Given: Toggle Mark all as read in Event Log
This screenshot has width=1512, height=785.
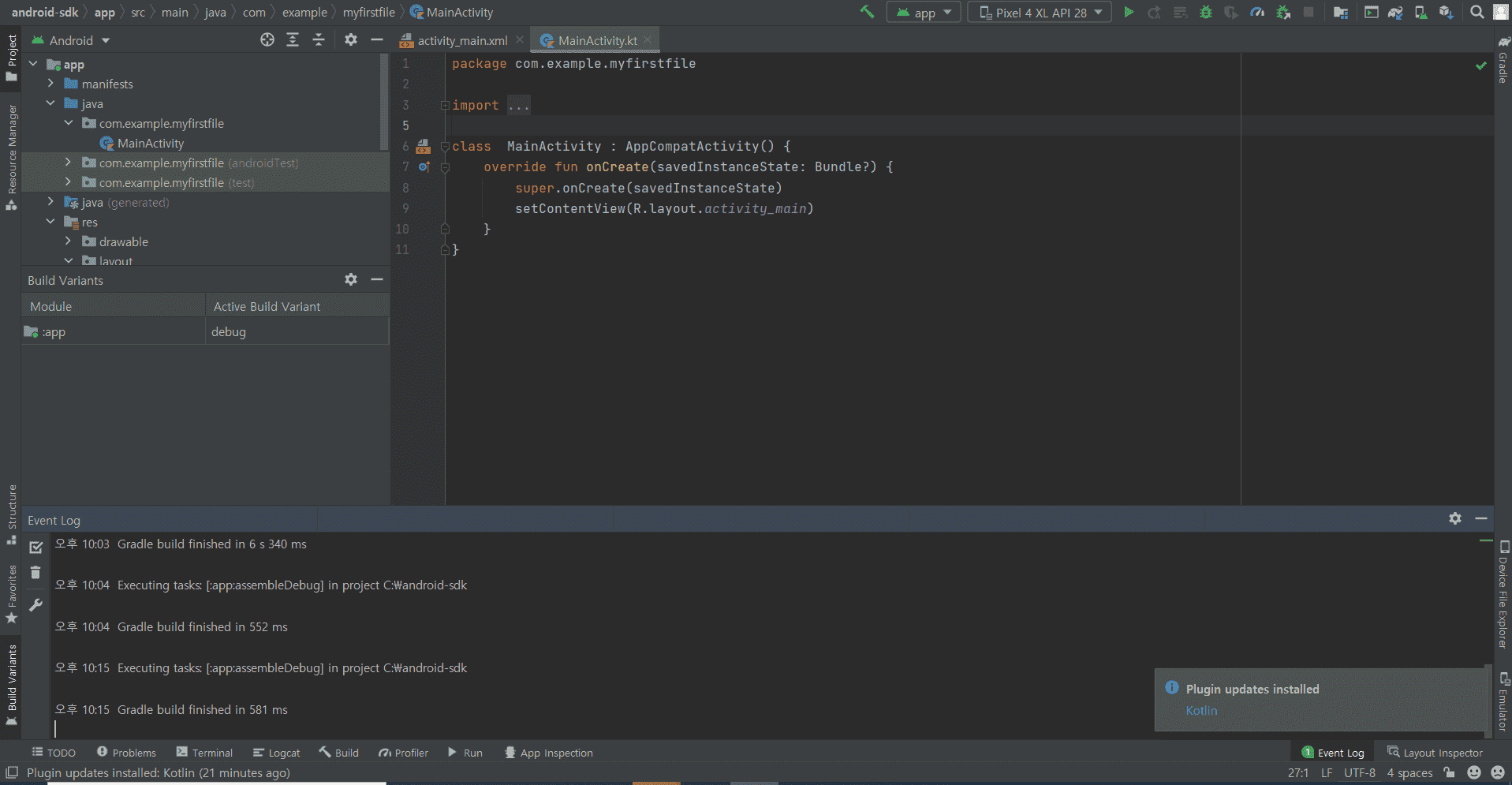Looking at the screenshot, I should [x=35, y=547].
